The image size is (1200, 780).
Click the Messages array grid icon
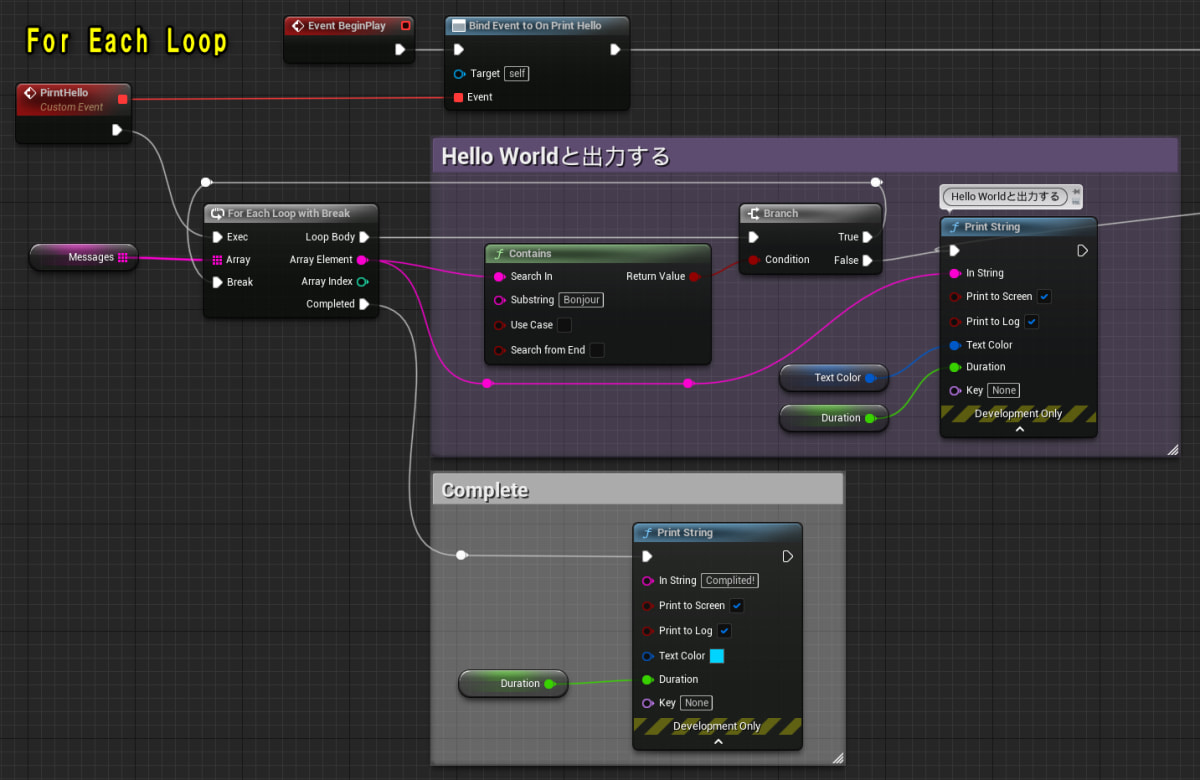[122, 257]
